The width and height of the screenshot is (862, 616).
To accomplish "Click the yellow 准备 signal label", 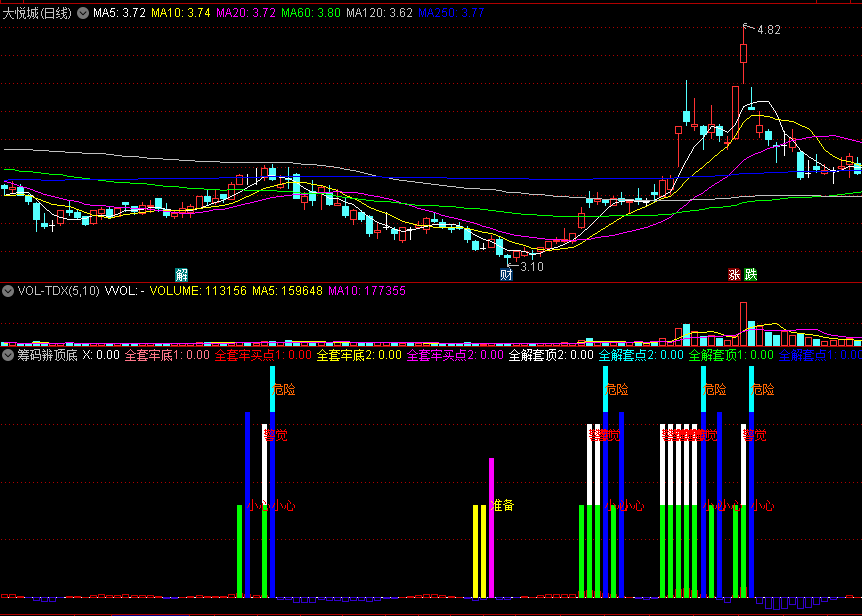I will click(502, 506).
